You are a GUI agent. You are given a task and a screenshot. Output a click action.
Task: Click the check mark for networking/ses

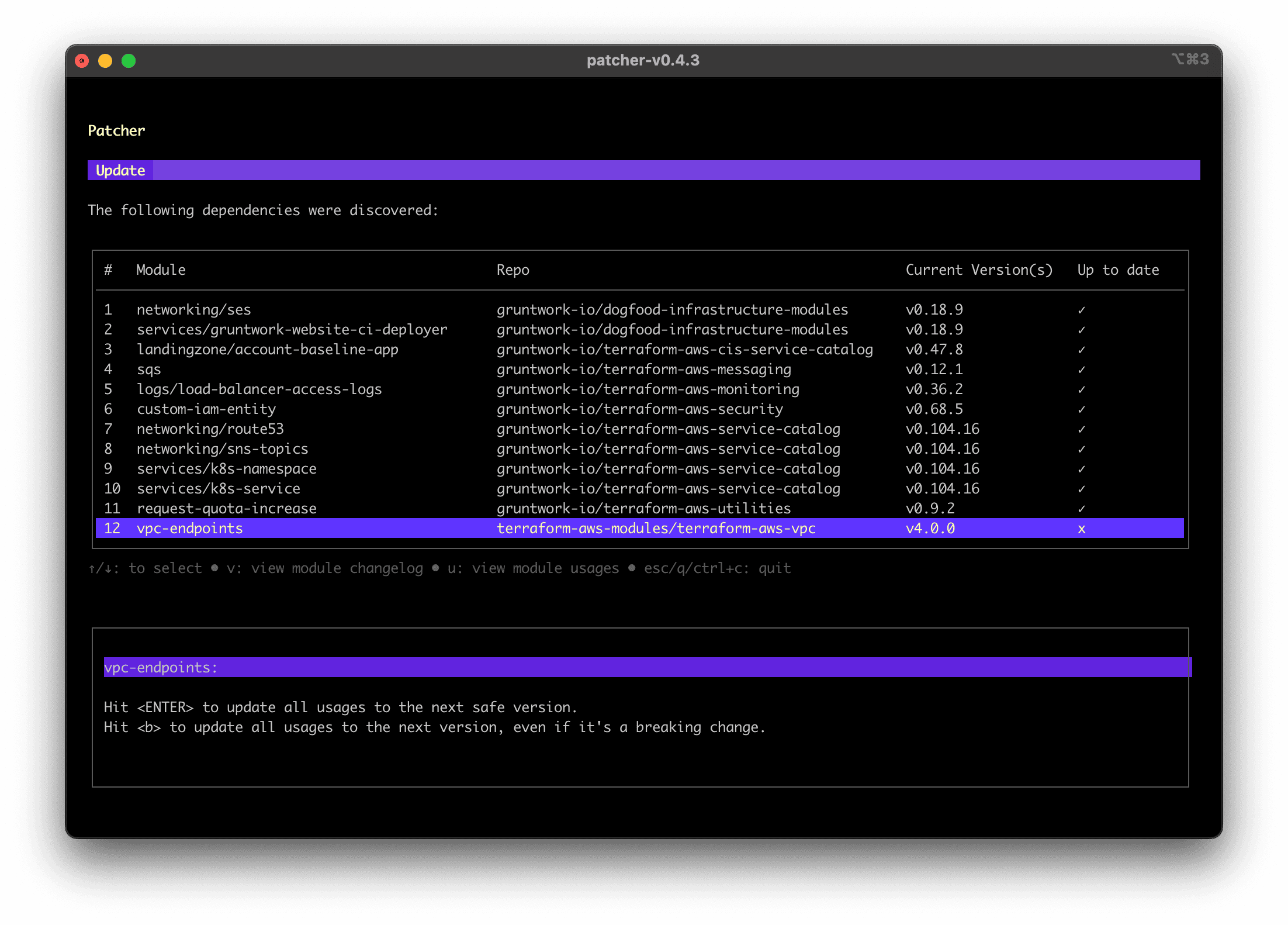(x=1081, y=310)
